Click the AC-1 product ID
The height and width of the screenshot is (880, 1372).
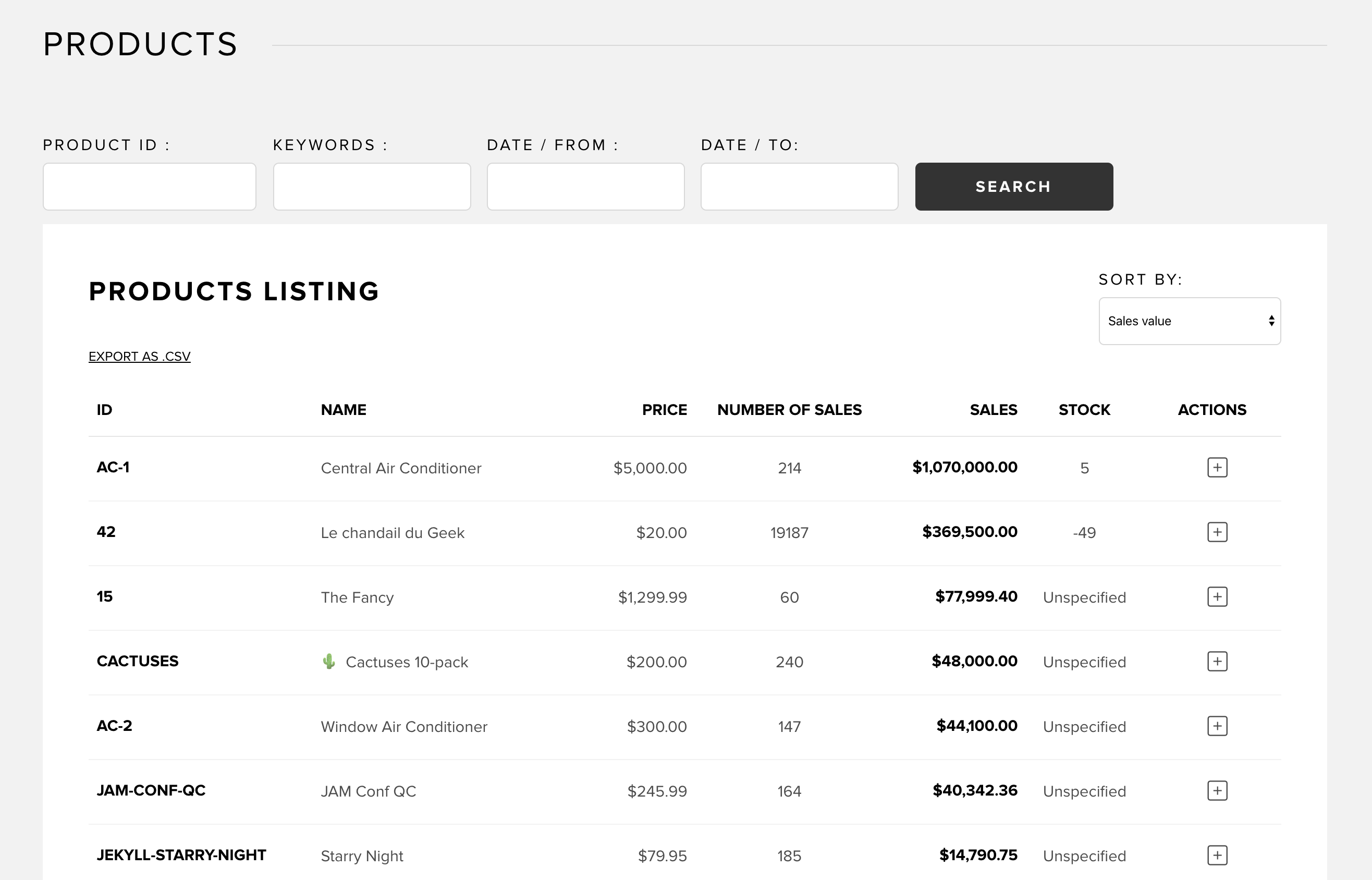tap(113, 468)
